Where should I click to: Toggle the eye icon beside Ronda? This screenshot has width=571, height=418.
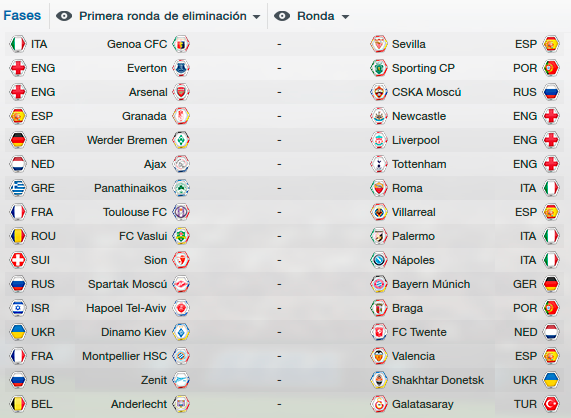pos(282,16)
